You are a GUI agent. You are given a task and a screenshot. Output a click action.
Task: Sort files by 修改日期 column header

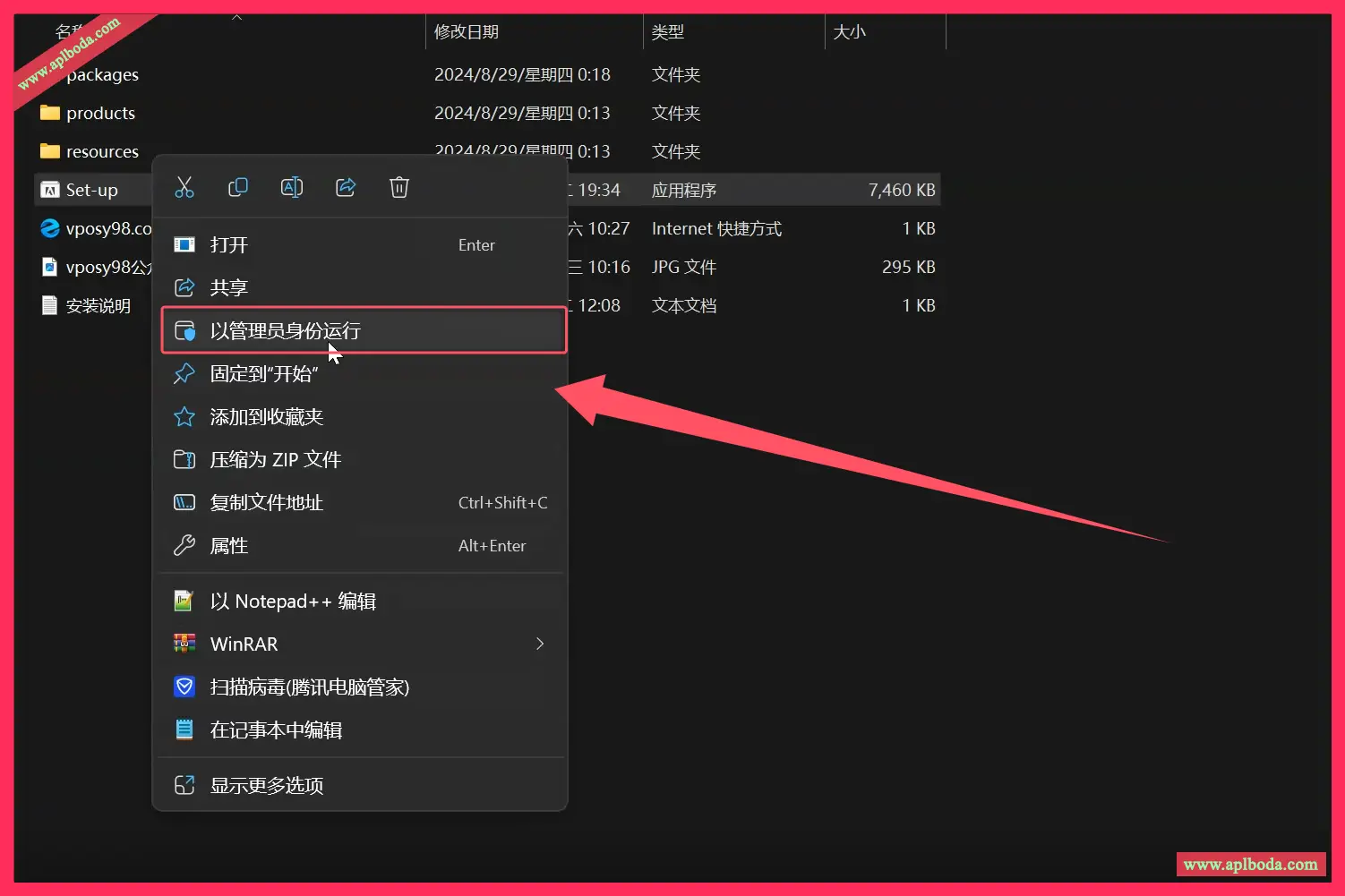(x=467, y=32)
